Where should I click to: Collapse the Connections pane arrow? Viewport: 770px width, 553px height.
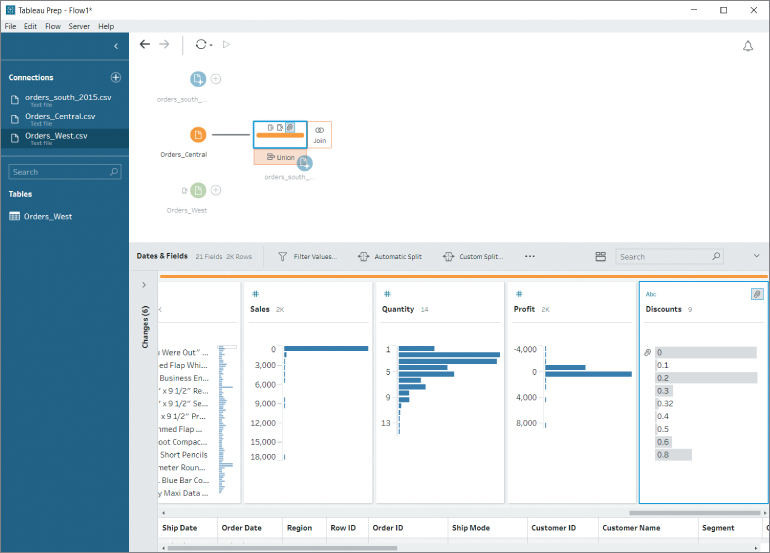pyautogui.click(x=116, y=46)
